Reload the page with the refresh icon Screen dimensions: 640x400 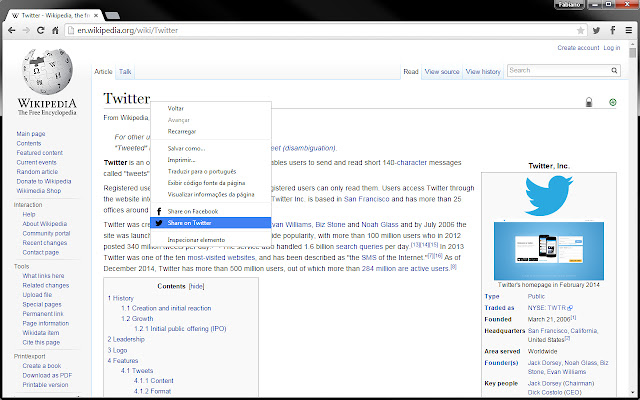(x=40, y=30)
